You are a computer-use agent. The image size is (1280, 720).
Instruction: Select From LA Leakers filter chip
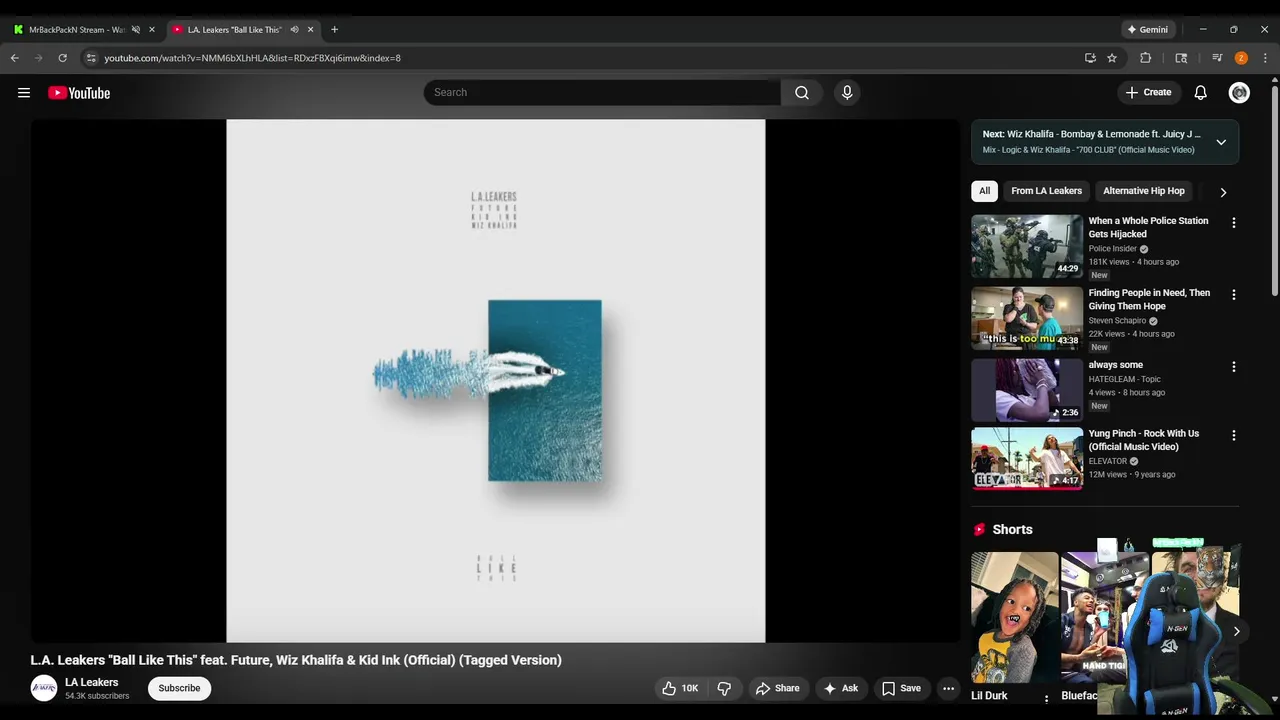1046,191
